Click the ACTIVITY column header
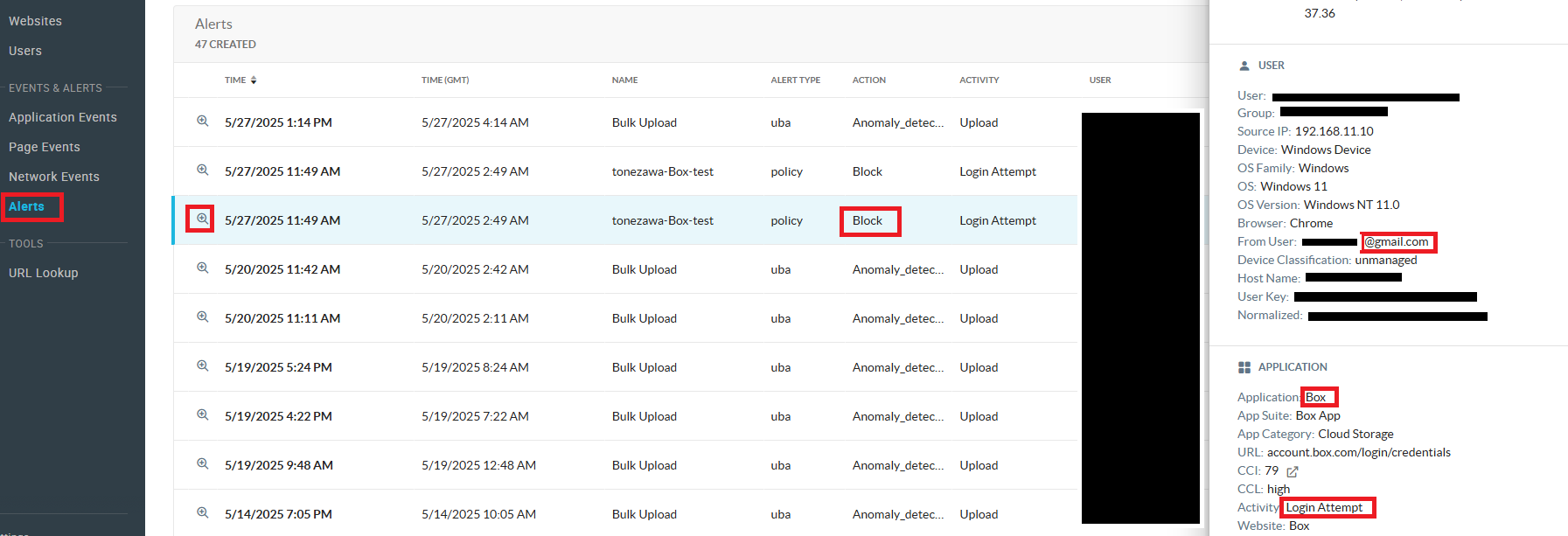Image resolution: width=1568 pixels, height=536 pixels. 979,80
